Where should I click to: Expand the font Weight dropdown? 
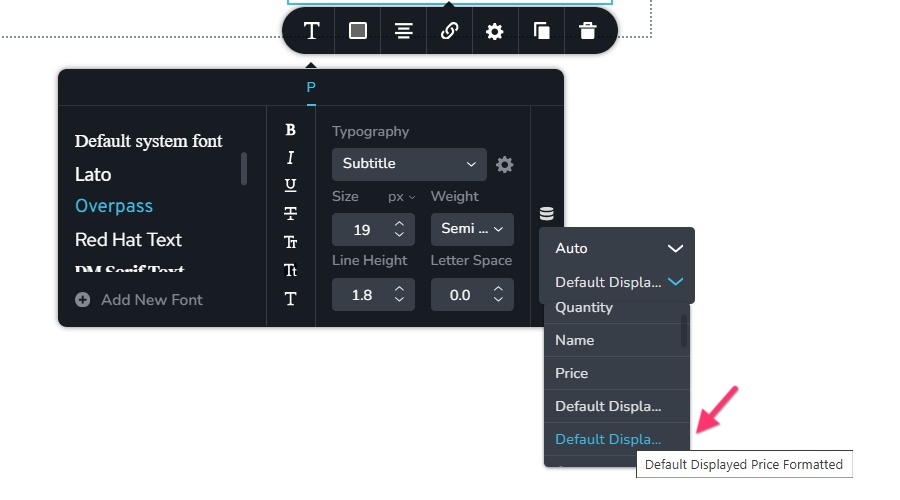pyautogui.click(x=472, y=229)
